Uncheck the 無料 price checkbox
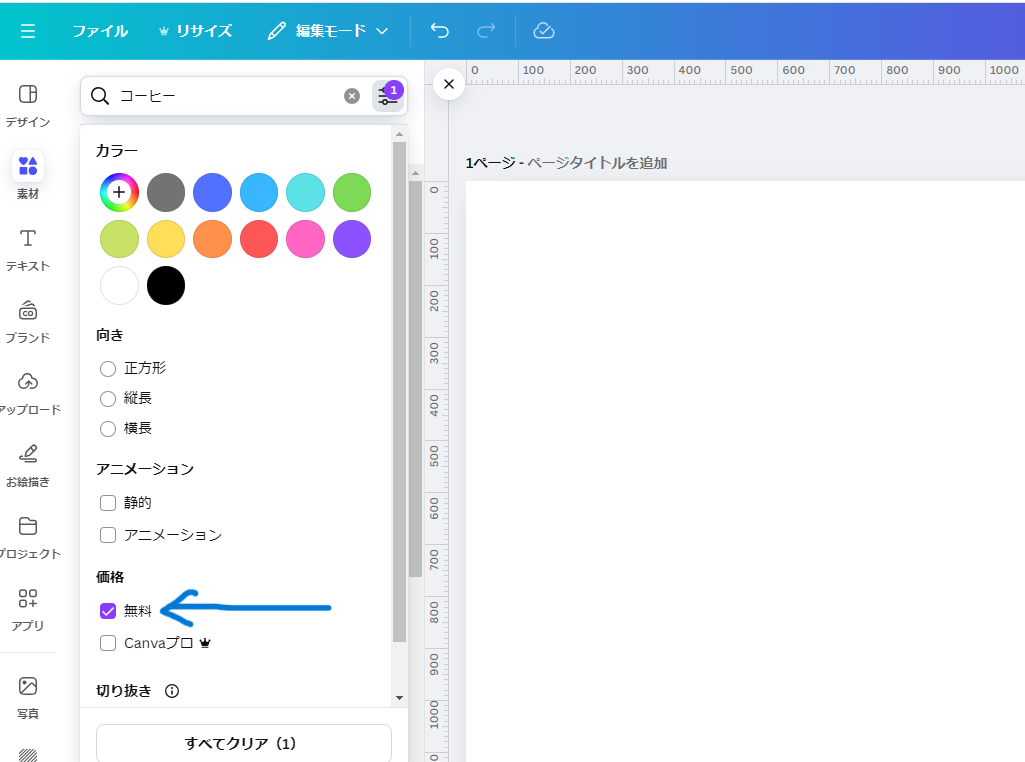The height and width of the screenshot is (762, 1025). 108,610
